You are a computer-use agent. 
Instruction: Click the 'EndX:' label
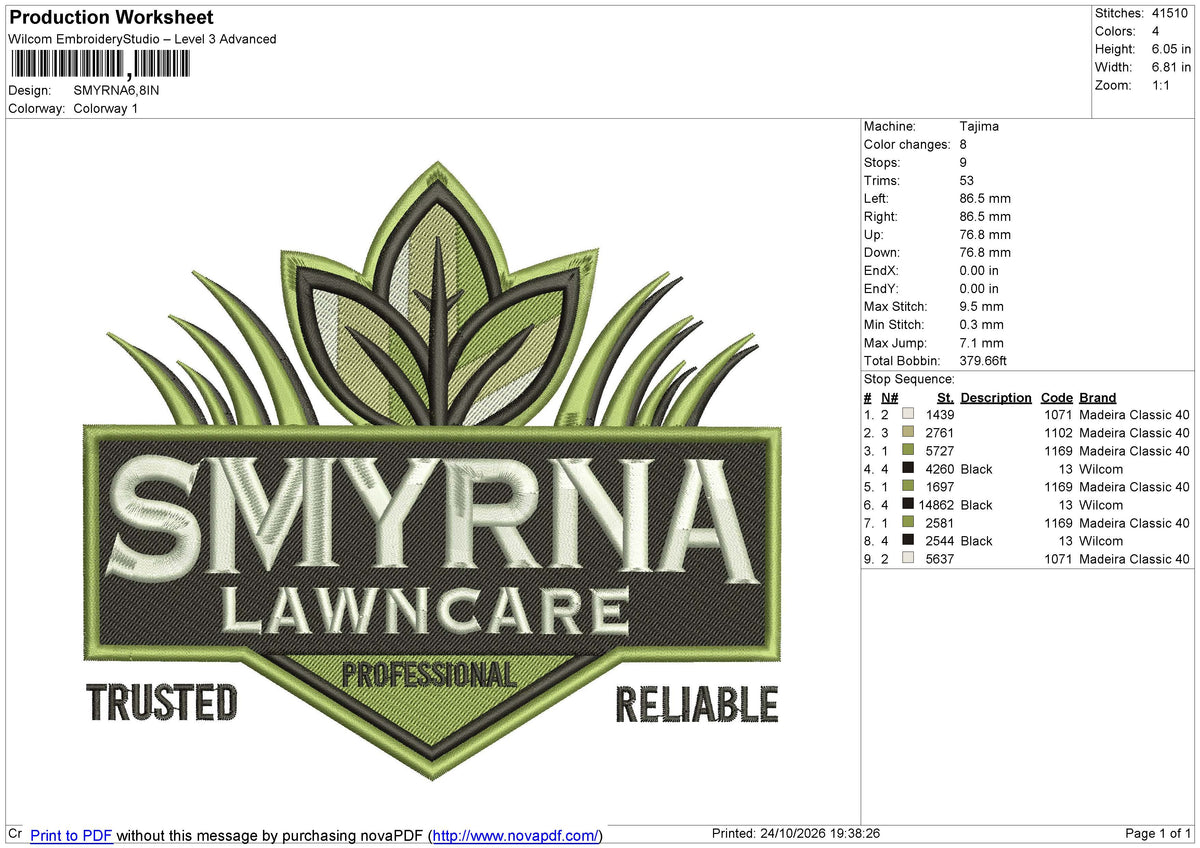(881, 270)
